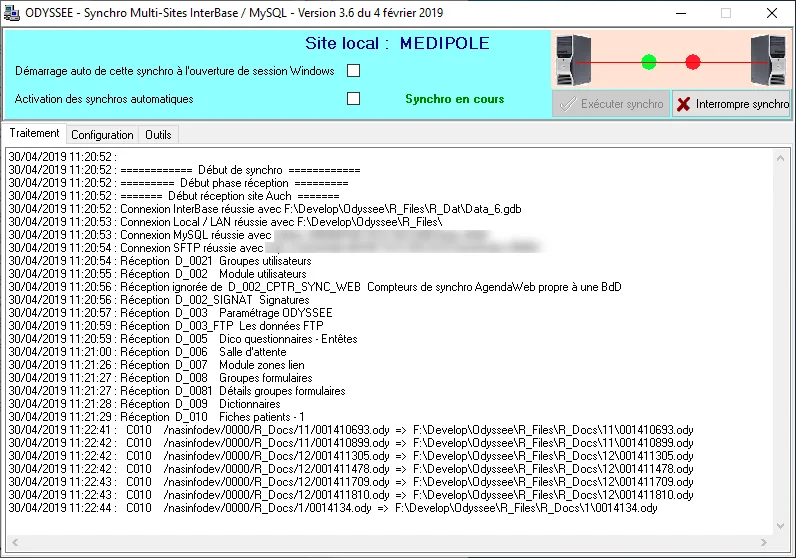Click the green connection status dot

(x=649, y=62)
